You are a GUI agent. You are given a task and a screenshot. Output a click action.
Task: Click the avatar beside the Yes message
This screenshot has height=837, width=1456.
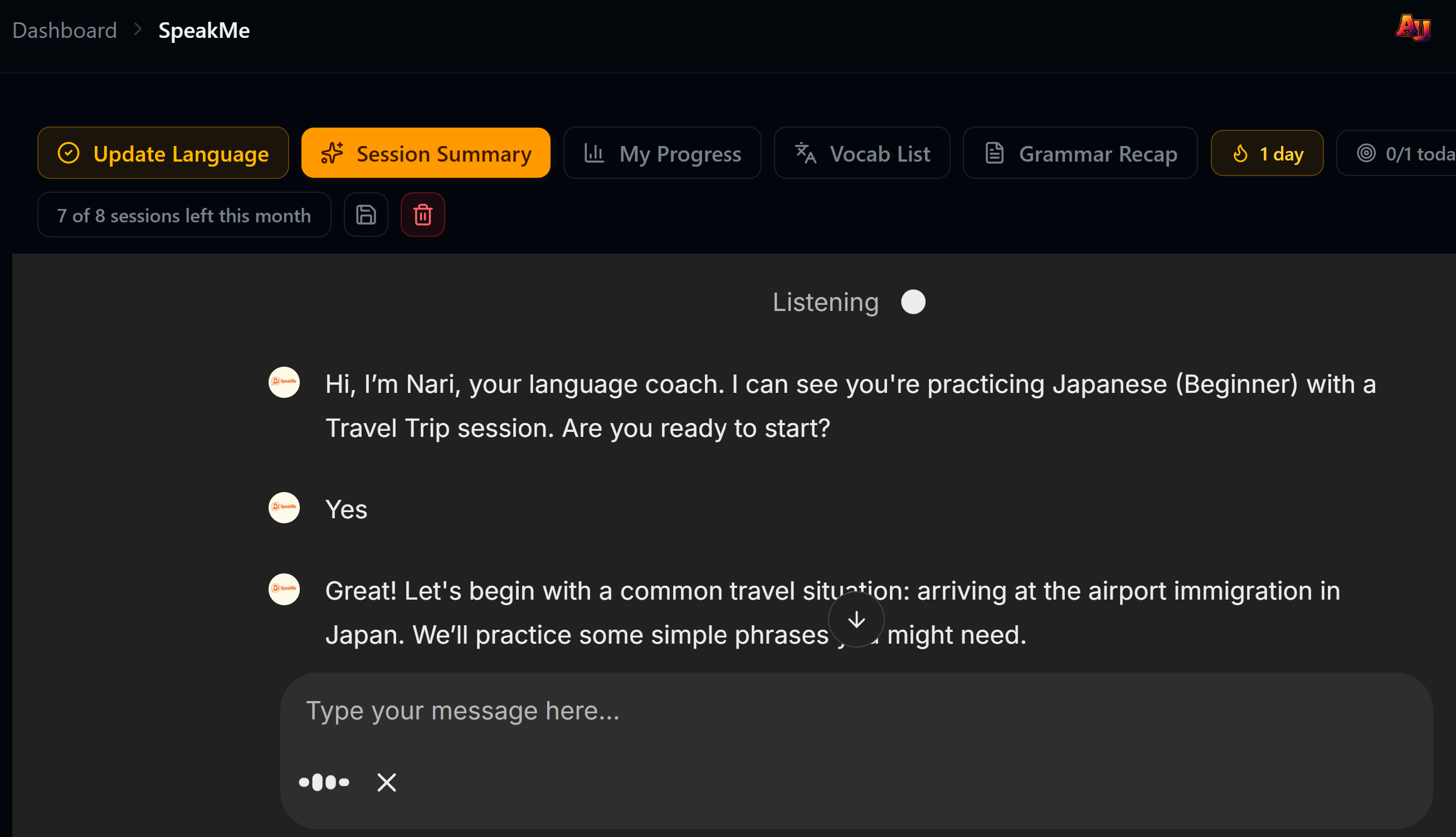coord(284,507)
